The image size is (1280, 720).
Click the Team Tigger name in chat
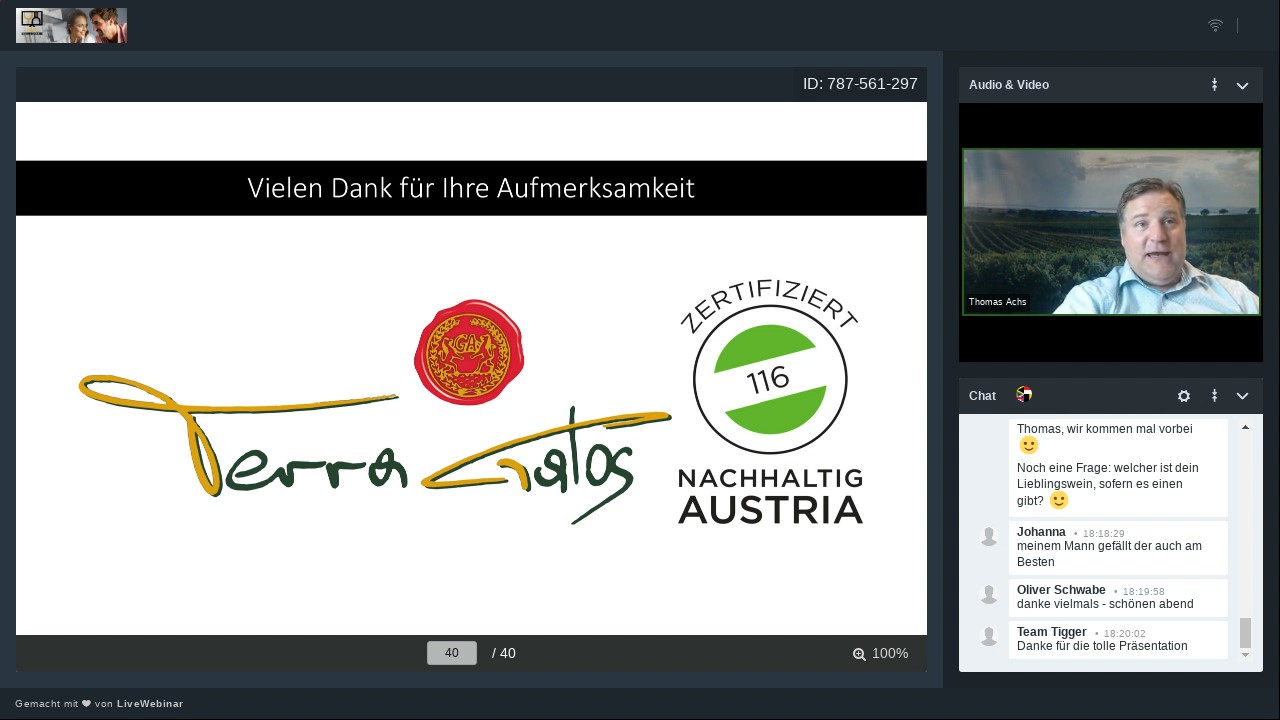(1052, 632)
